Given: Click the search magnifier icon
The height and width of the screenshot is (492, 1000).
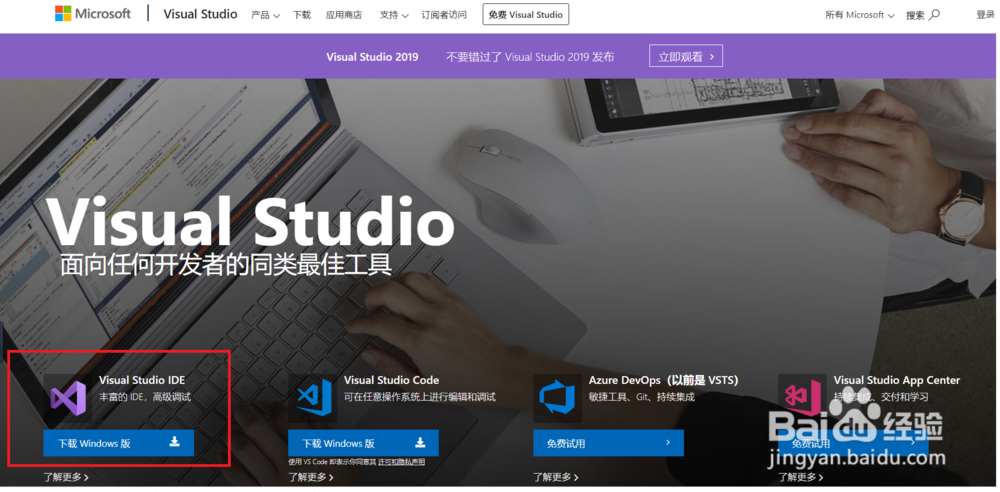Looking at the screenshot, I should [x=934, y=14].
